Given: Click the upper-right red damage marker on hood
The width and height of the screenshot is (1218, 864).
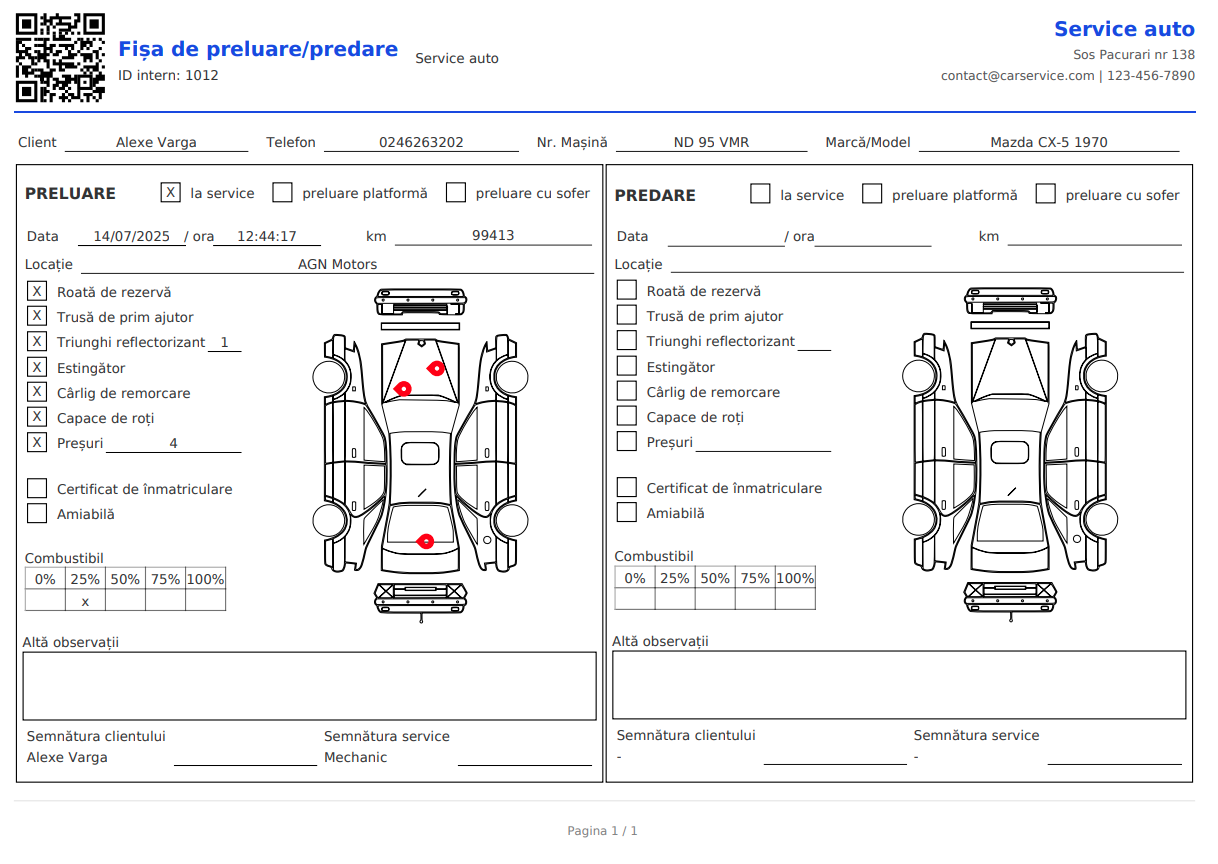Looking at the screenshot, I should point(436,368).
